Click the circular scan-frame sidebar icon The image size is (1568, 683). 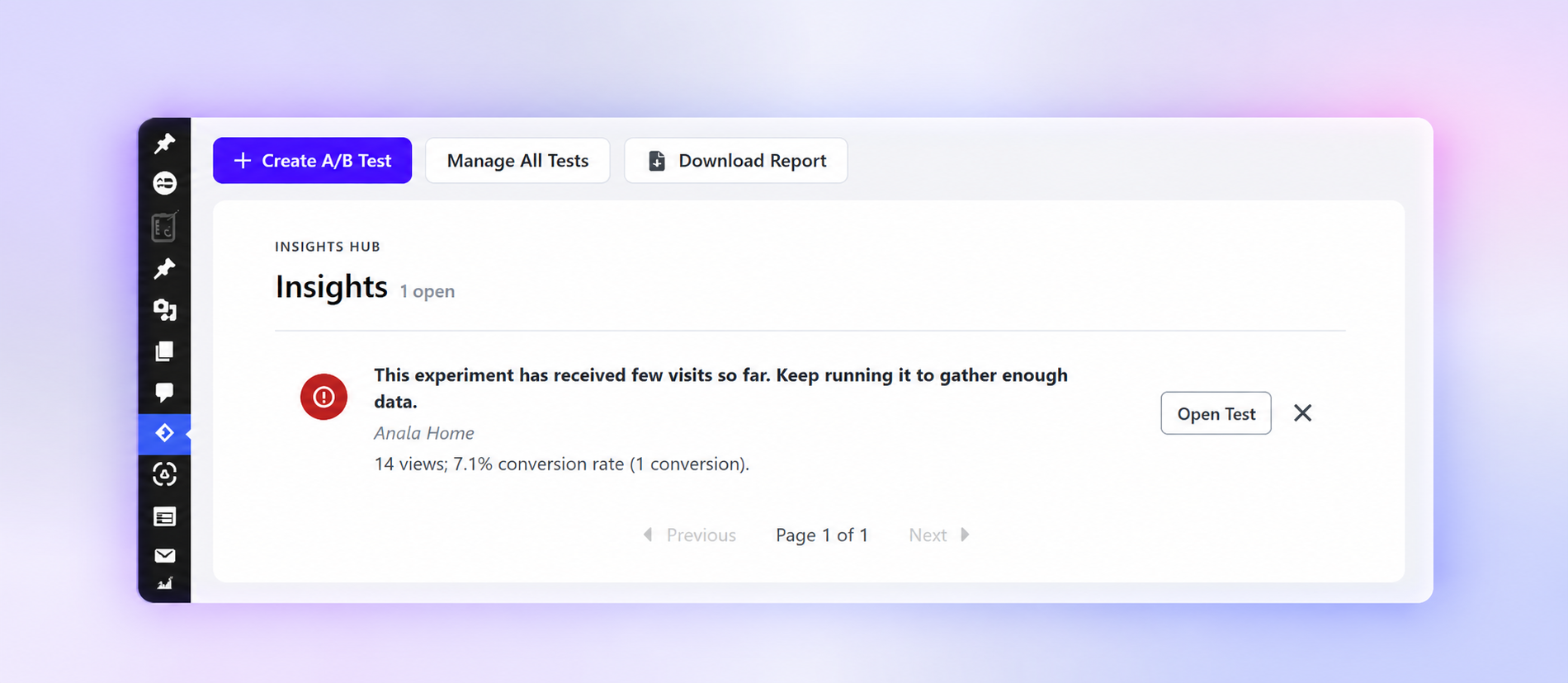point(164,474)
